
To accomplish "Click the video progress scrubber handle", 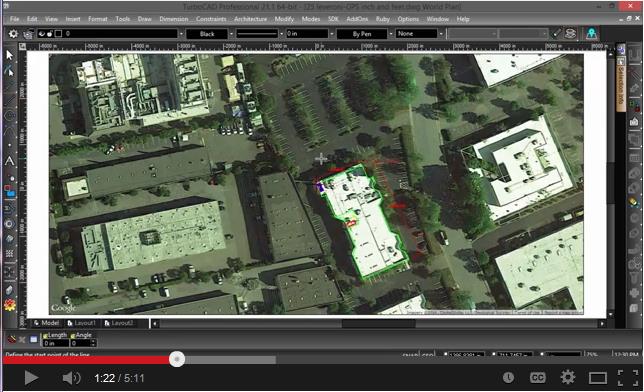I will point(177,359).
